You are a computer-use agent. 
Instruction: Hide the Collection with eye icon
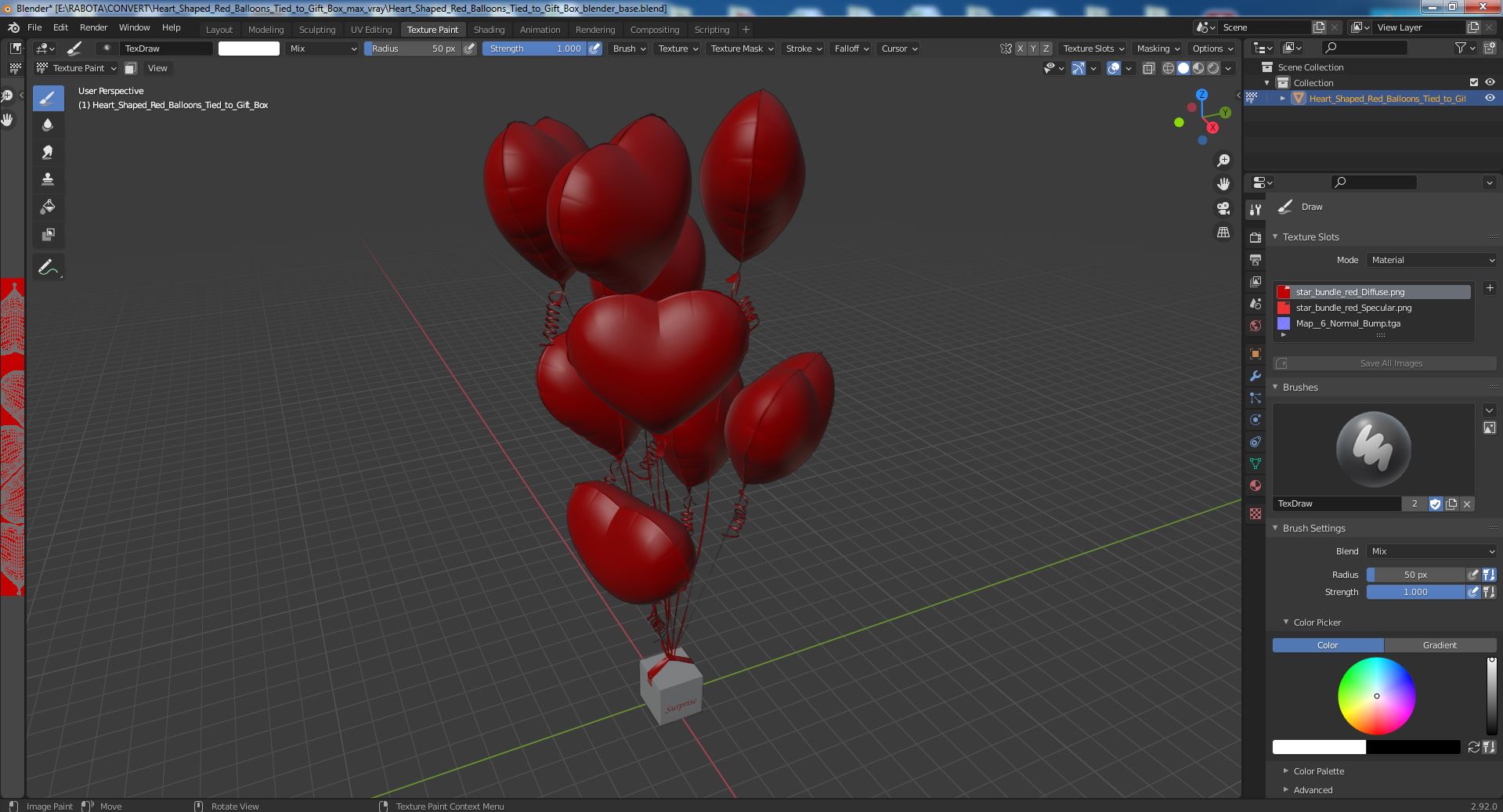pos(1490,82)
